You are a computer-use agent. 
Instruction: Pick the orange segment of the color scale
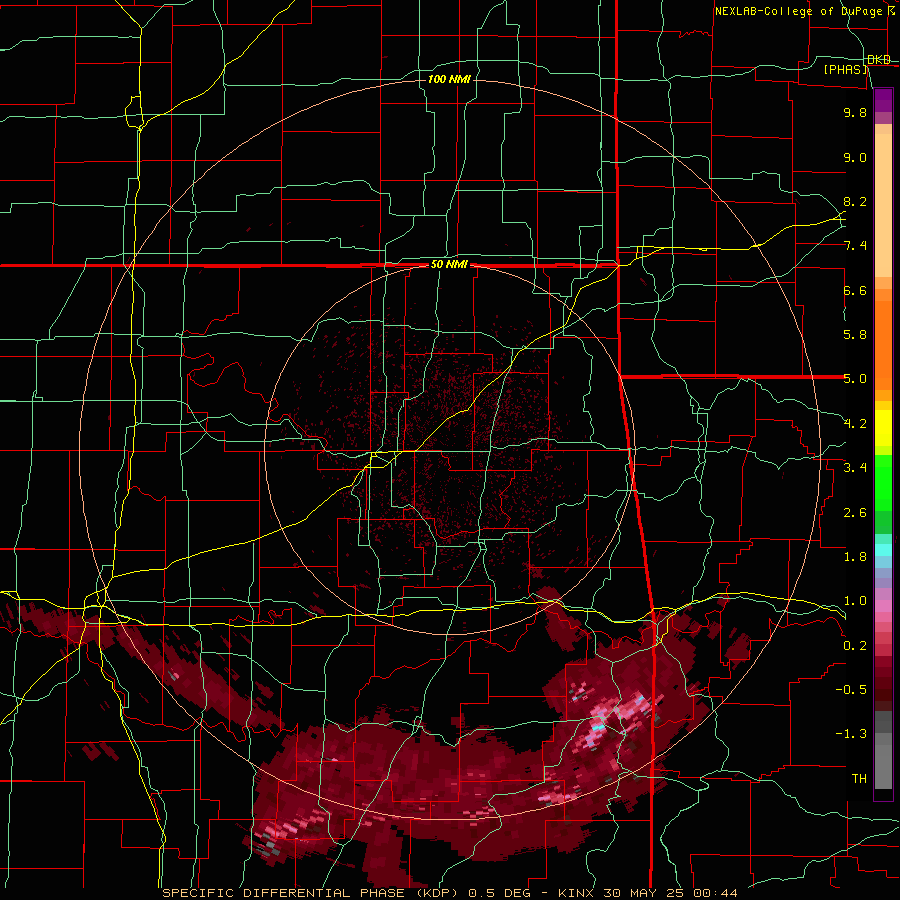[x=883, y=344]
